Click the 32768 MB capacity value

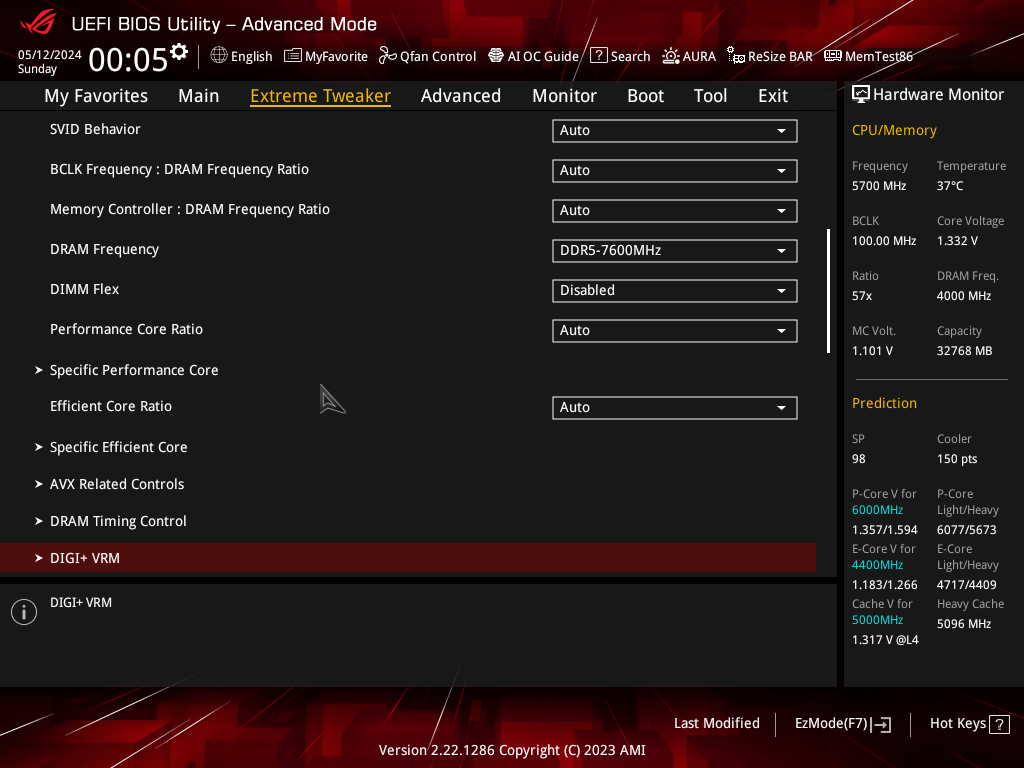point(965,351)
